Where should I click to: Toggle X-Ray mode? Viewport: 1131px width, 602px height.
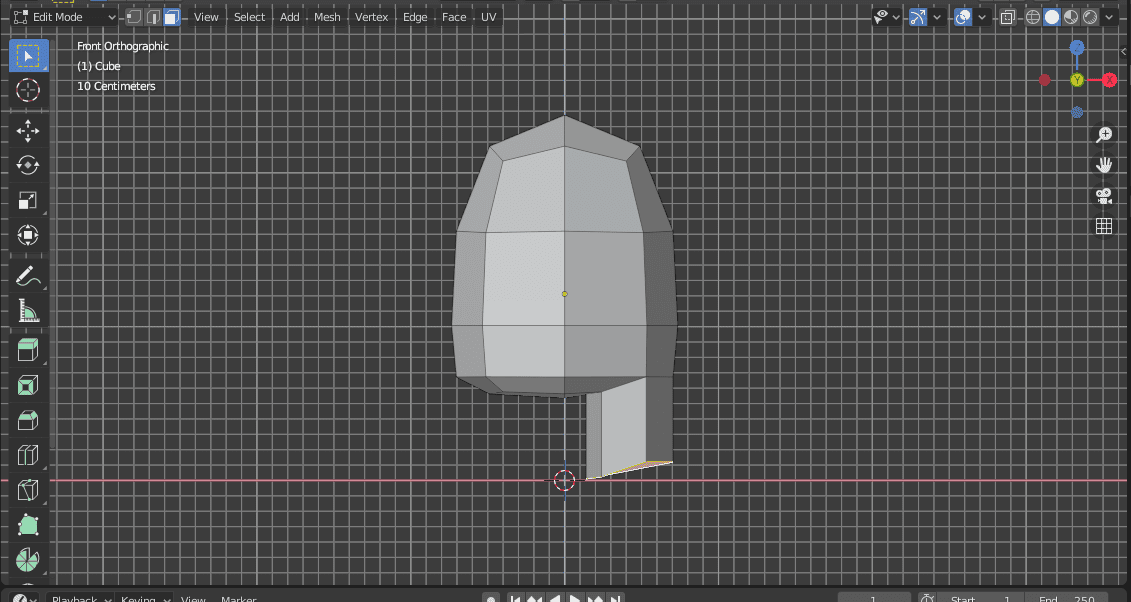(1007, 16)
